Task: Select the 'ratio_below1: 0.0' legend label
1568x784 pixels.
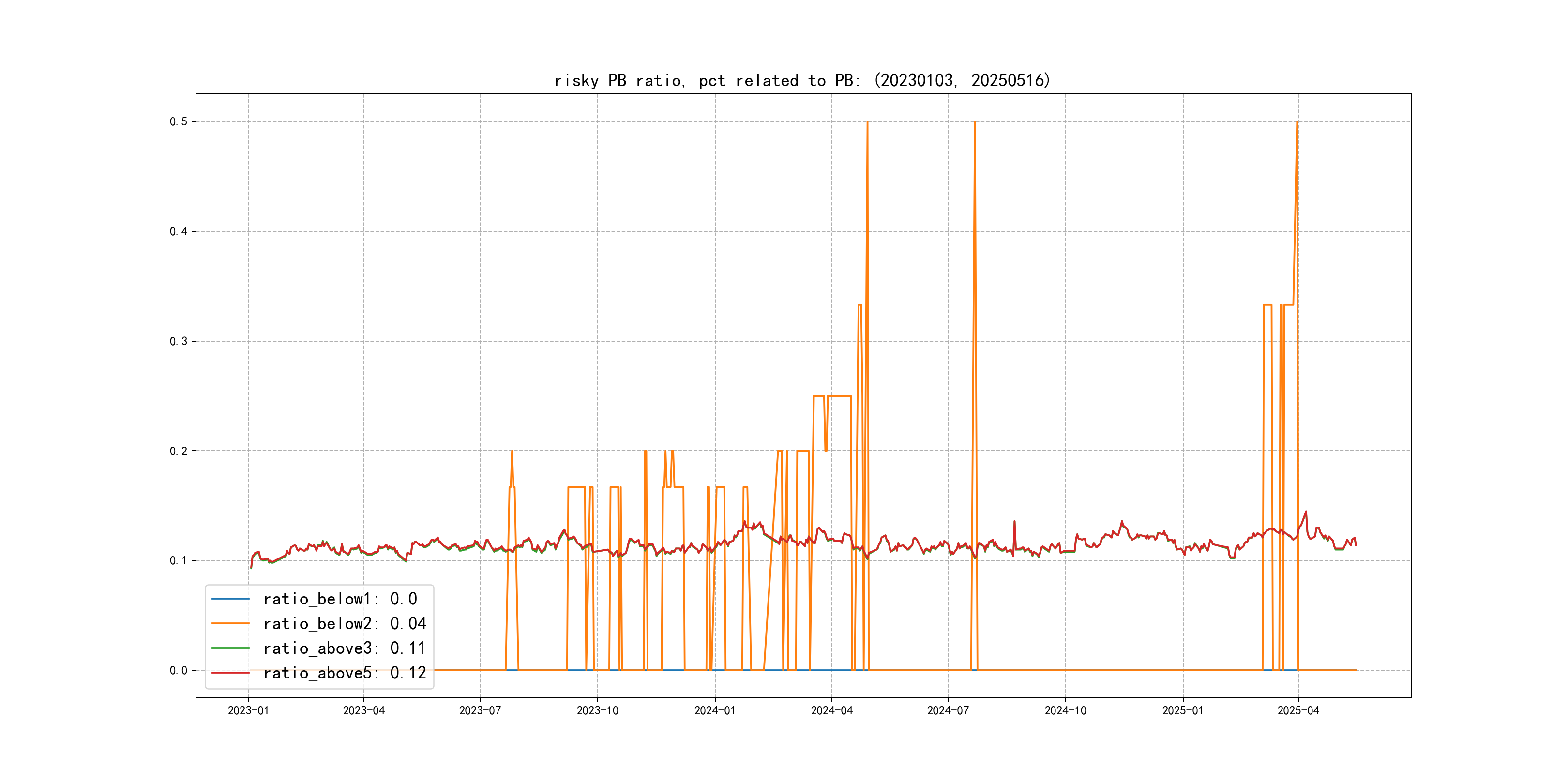Action: 340,599
